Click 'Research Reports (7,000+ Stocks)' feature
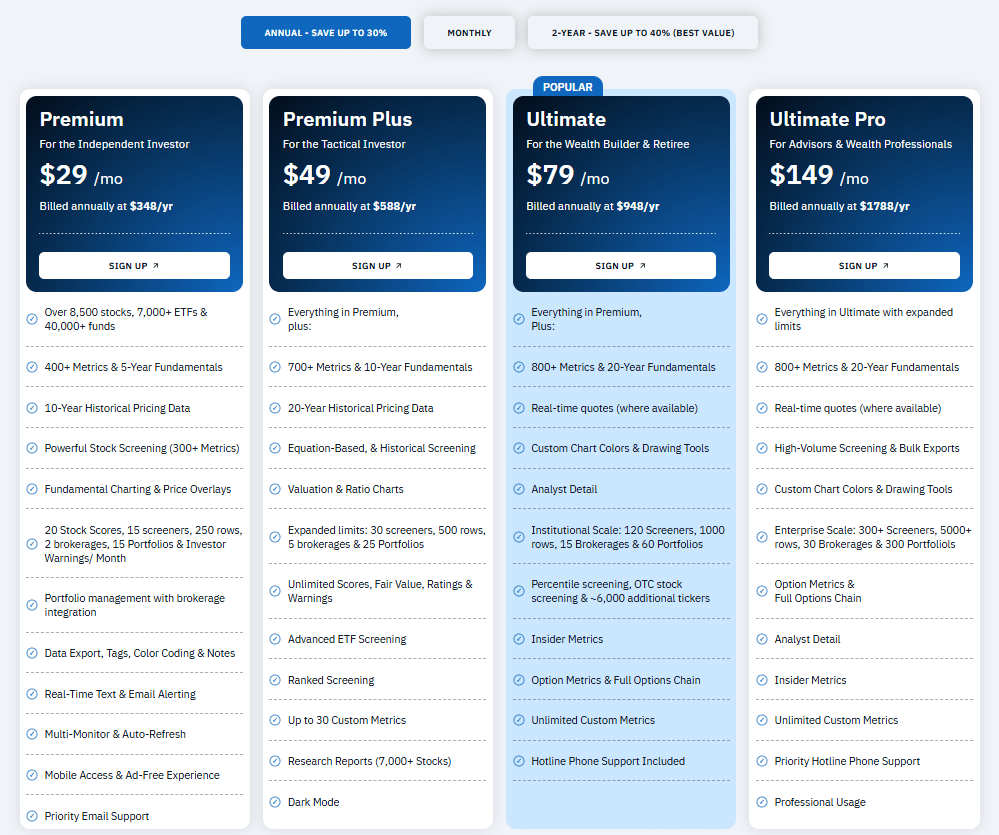The height and width of the screenshot is (835, 999). [370, 760]
